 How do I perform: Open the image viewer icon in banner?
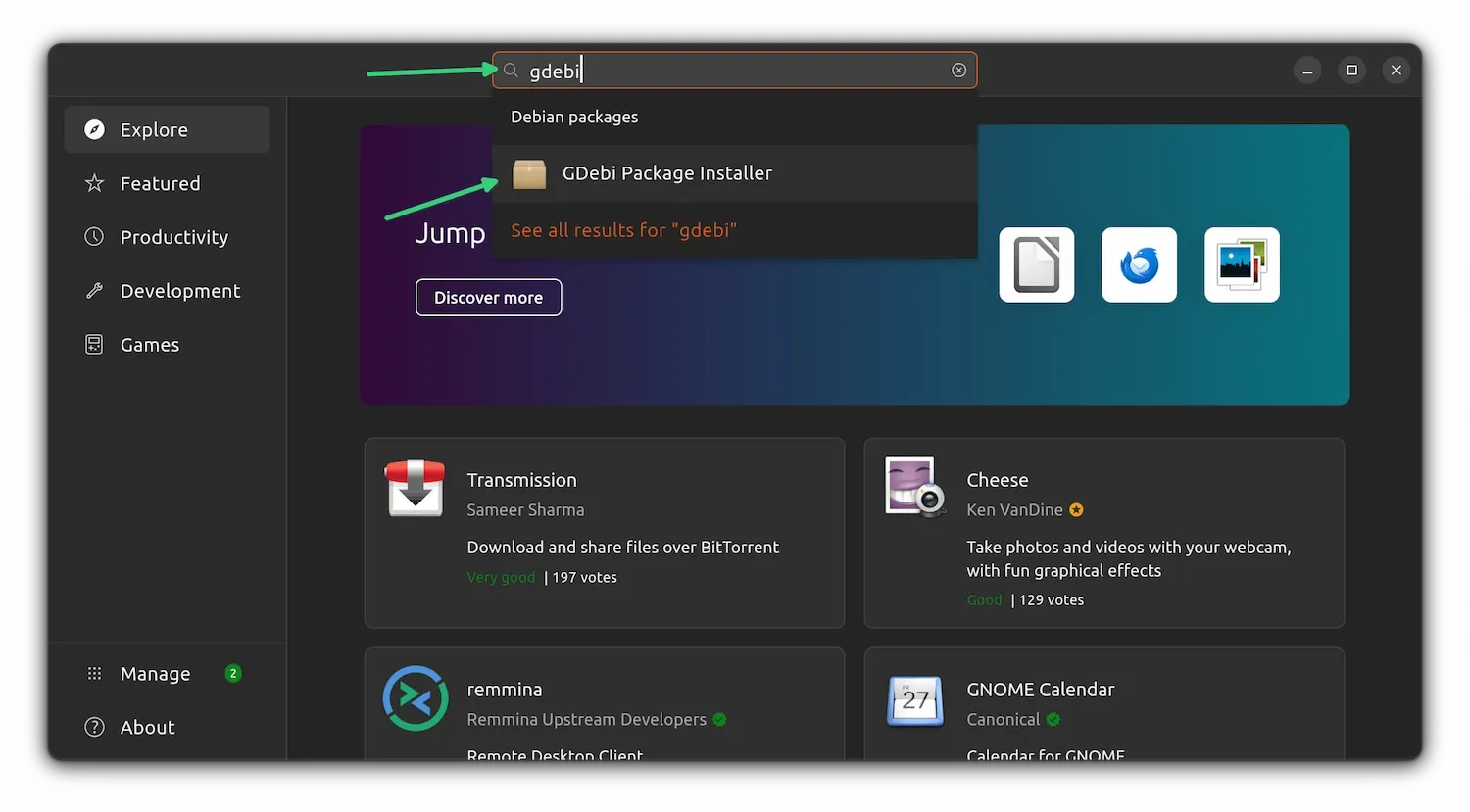pos(1242,265)
